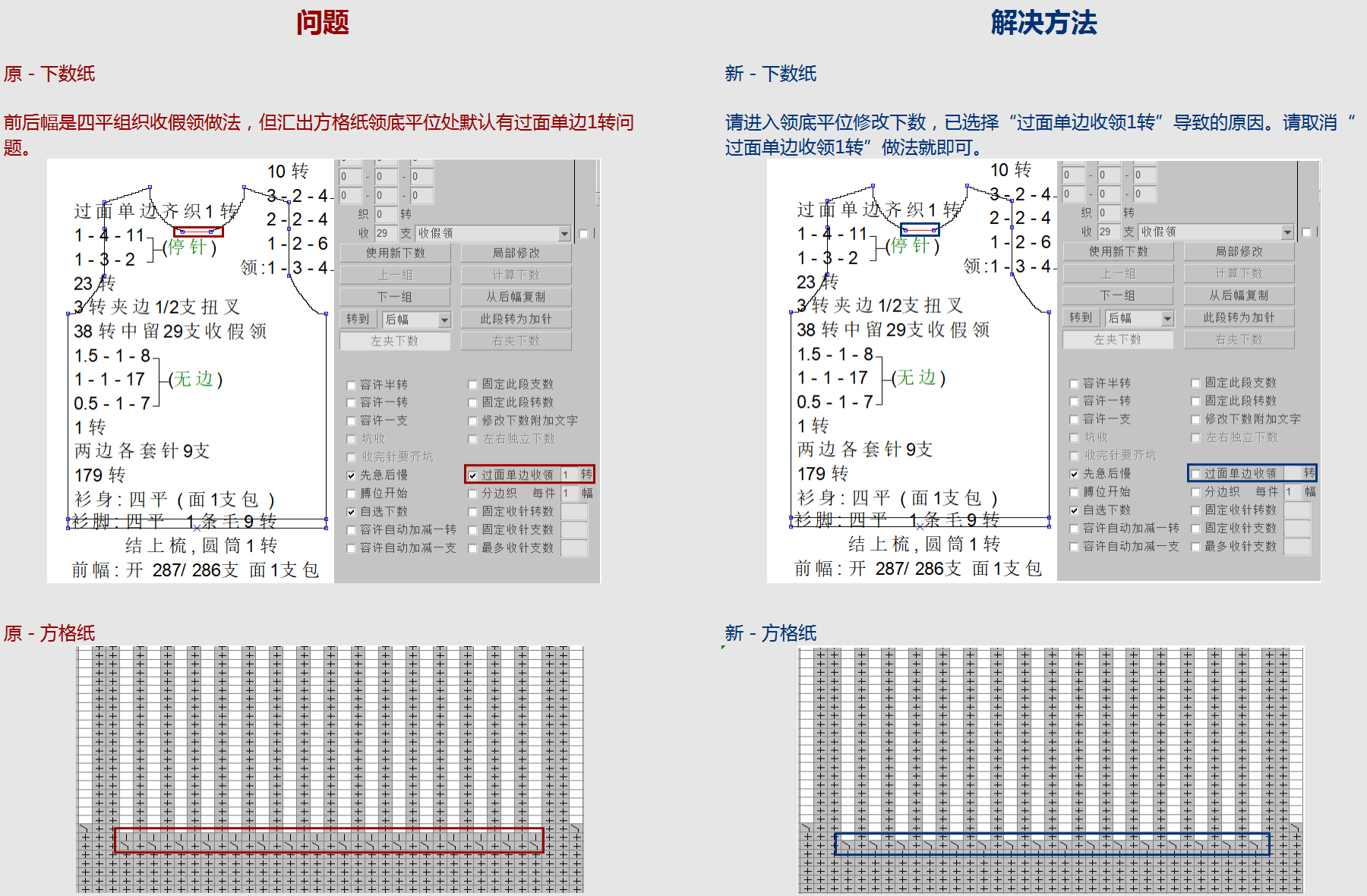Enable the 膊位开始 checkbox
Viewport: 1367px width, 896px height.
point(350,493)
